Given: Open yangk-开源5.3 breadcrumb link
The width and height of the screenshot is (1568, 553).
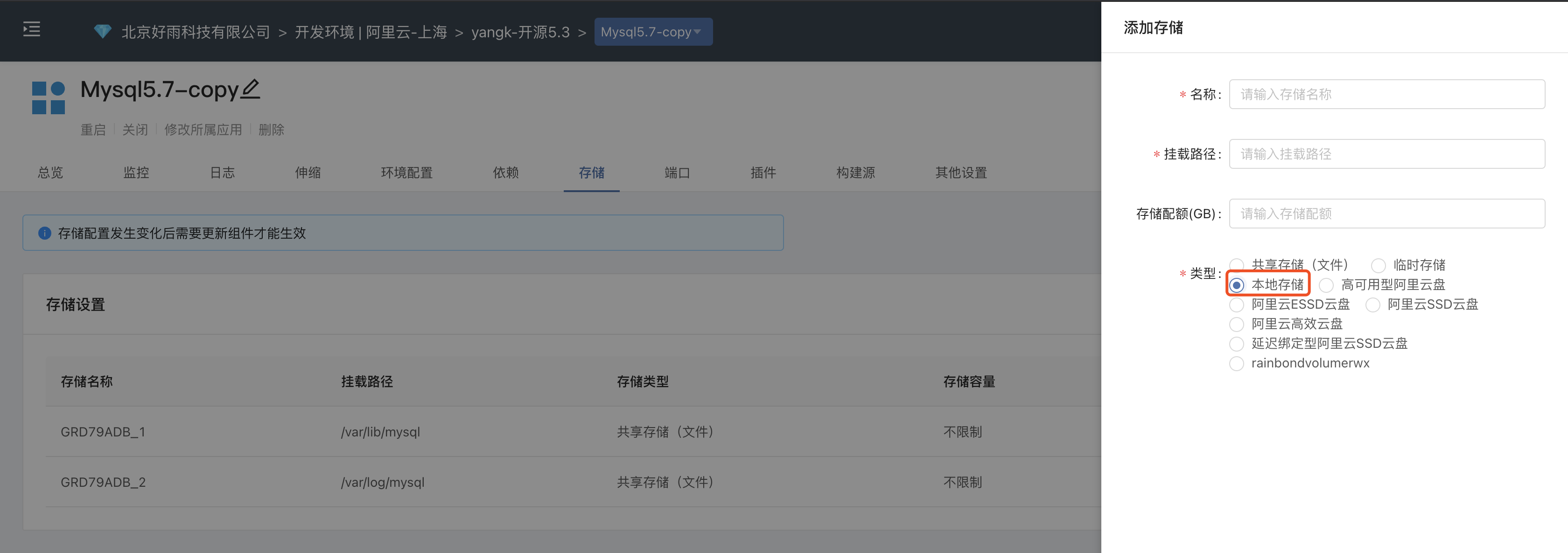Looking at the screenshot, I should tap(520, 32).
